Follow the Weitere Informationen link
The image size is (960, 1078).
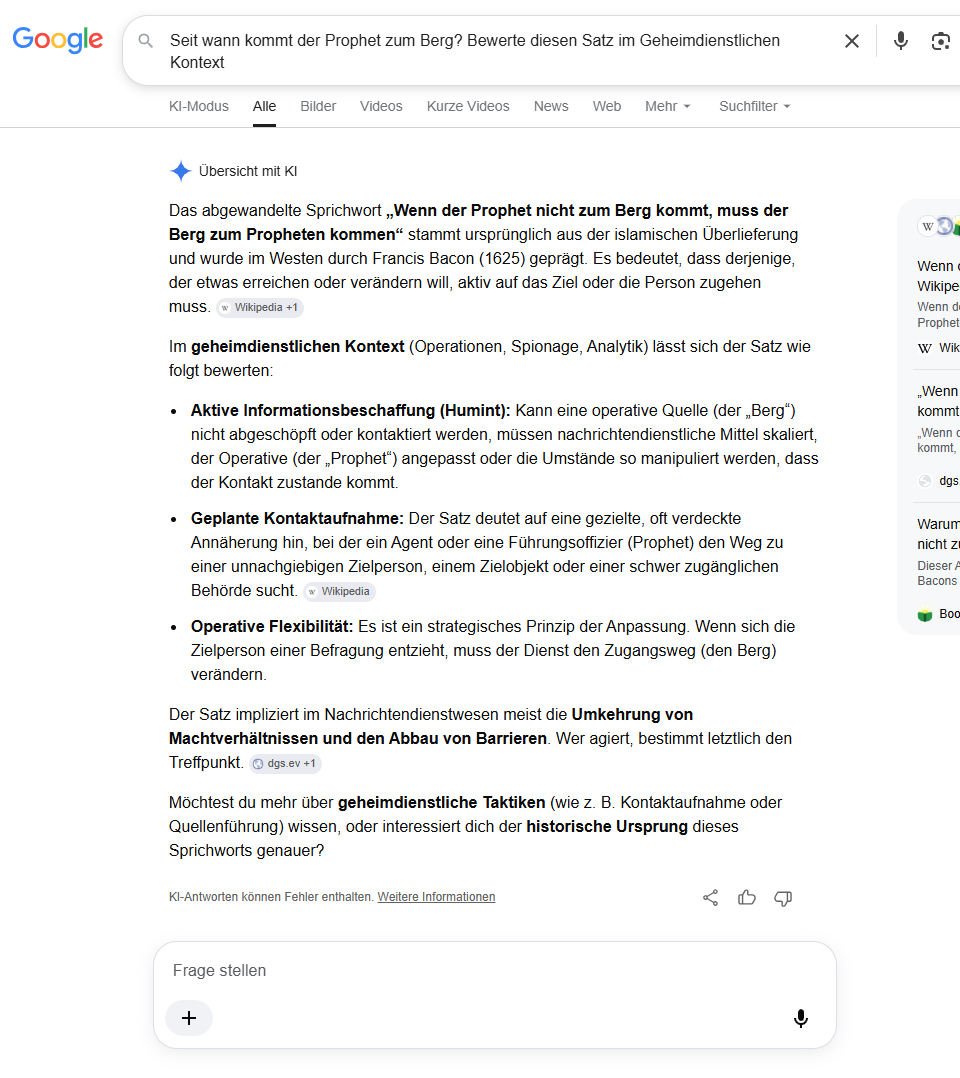coord(436,896)
